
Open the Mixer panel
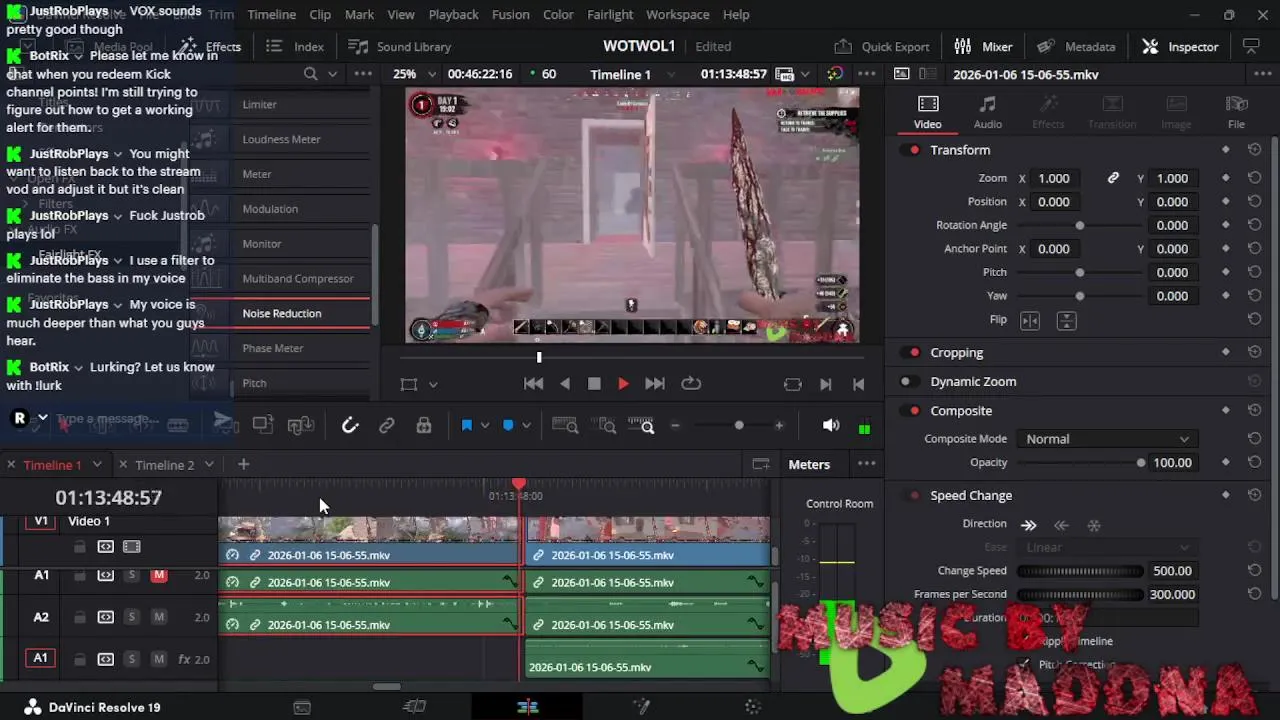(x=983, y=46)
